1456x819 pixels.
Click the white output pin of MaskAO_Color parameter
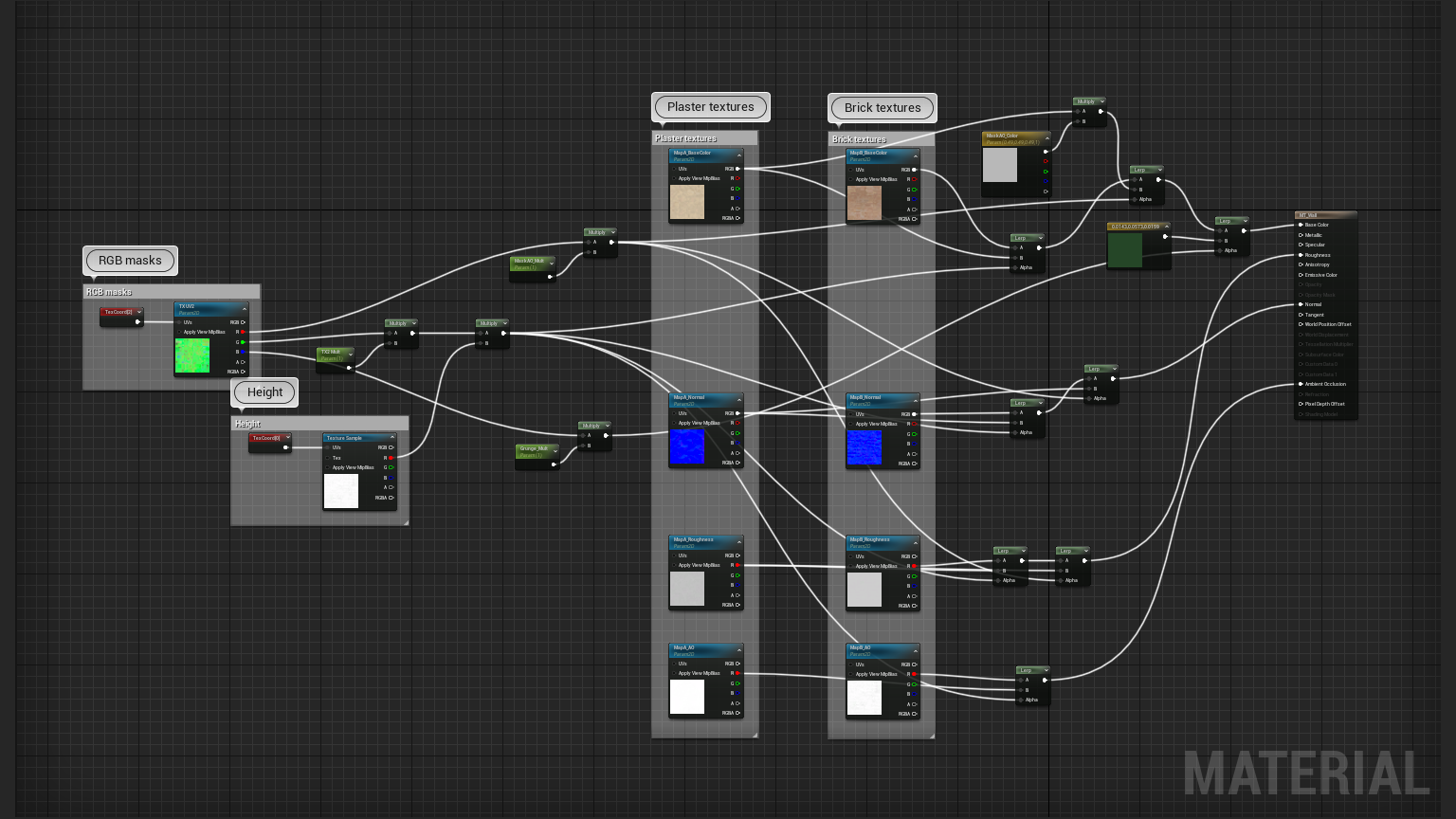click(1046, 152)
